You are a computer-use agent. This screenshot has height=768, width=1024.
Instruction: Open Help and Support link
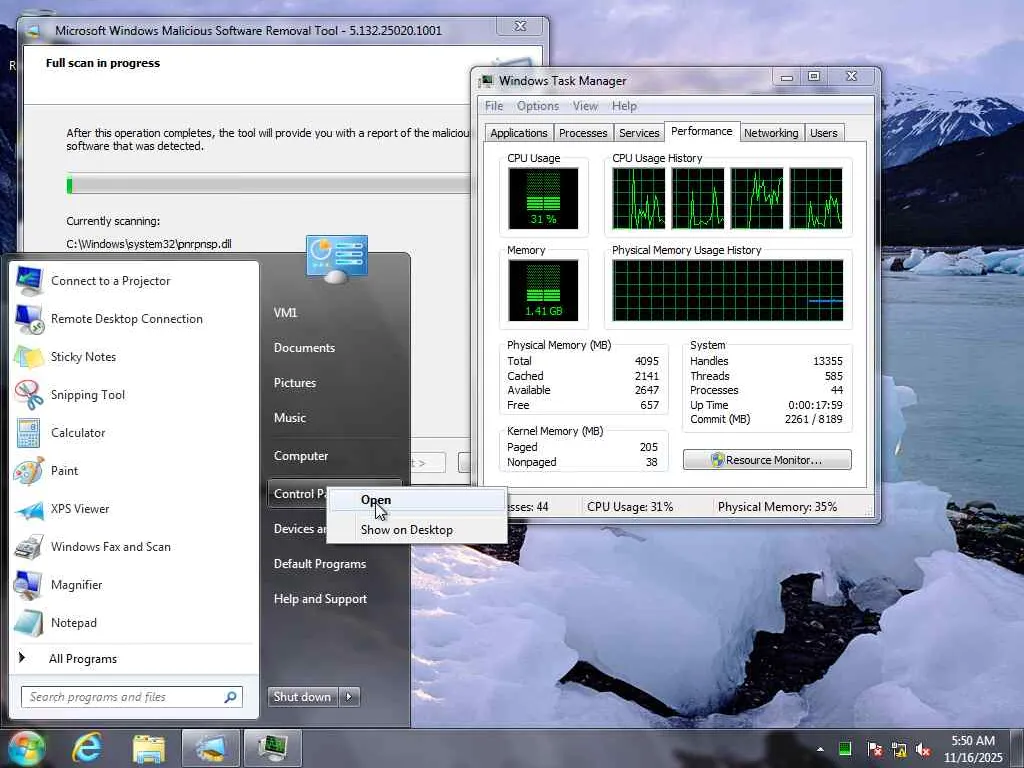coord(320,599)
